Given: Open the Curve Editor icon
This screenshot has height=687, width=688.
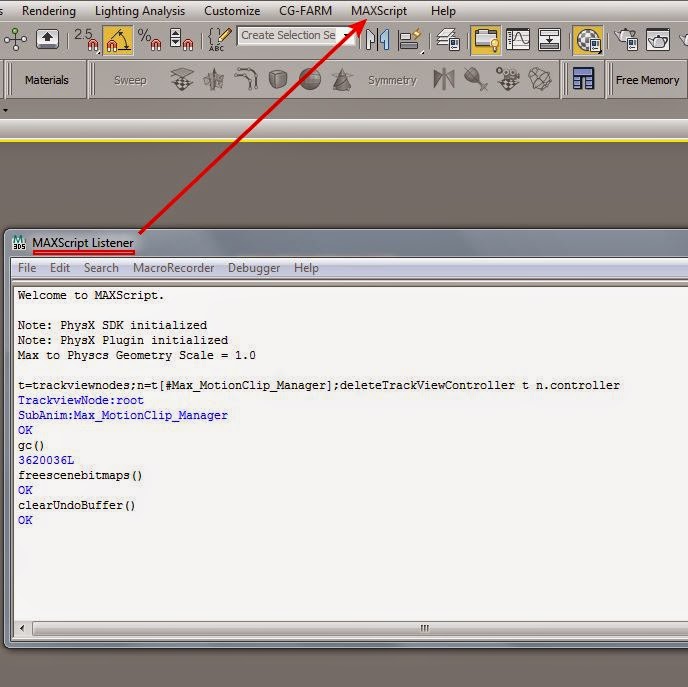Looking at the screenshot, I should click(518, 39).
